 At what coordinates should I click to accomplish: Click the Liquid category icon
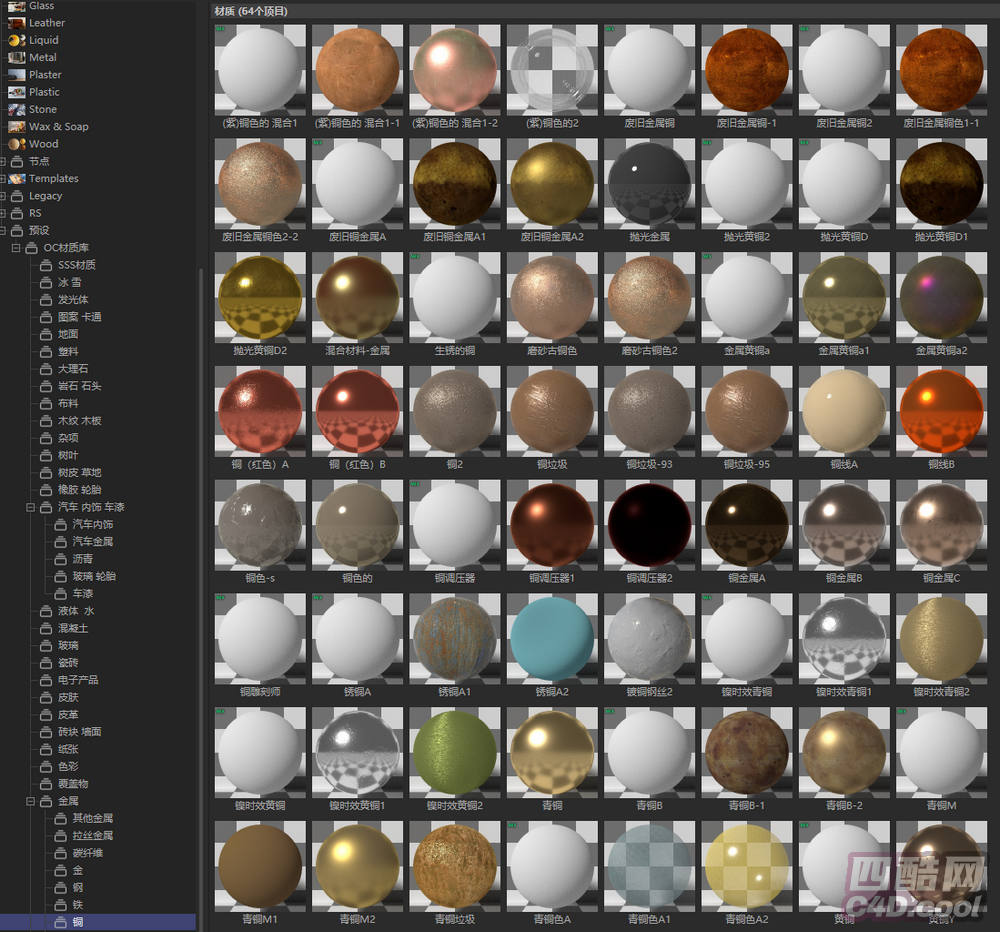[16, 40]
